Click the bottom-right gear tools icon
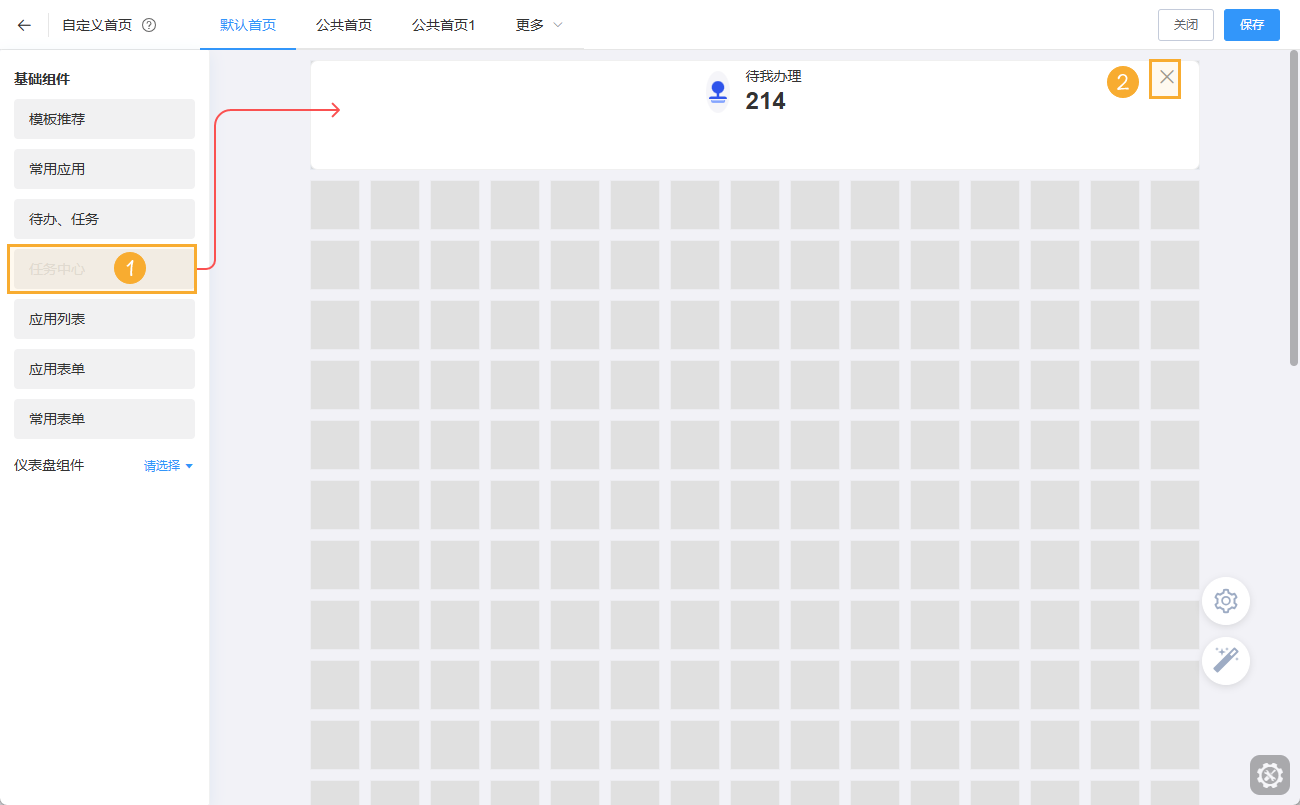Screen dimensions: 1300x805 pos(1269,775)
